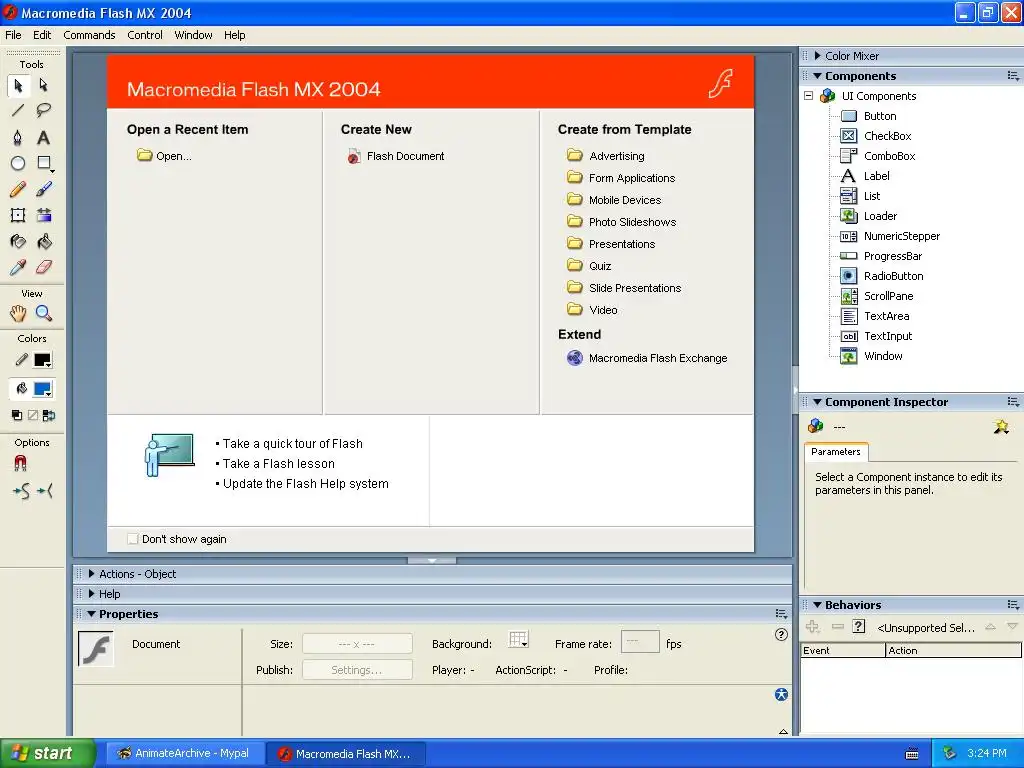
Task: Select the Paint Bucket tool
Action: pyautogui.click(x=44, y=242)
